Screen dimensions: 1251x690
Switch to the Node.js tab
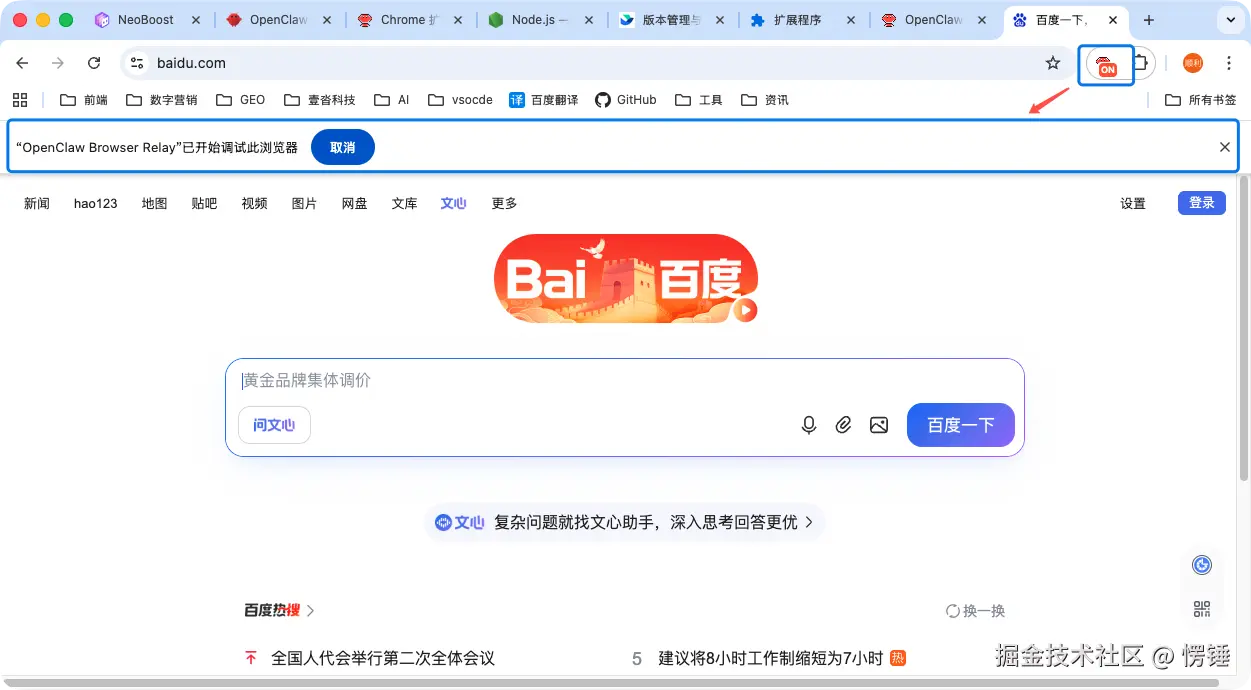point(541,20)
